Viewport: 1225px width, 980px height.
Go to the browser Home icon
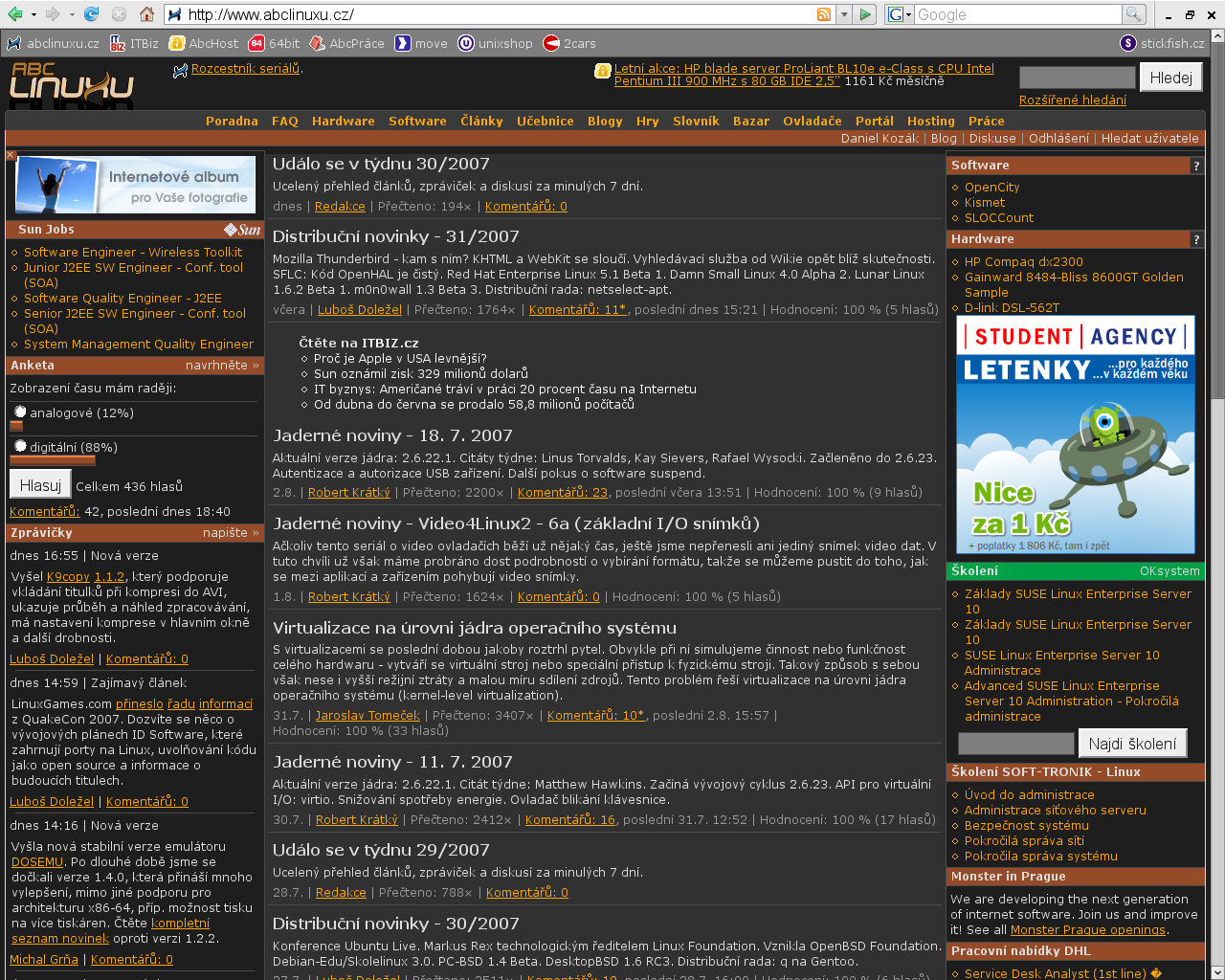[146, 14]
